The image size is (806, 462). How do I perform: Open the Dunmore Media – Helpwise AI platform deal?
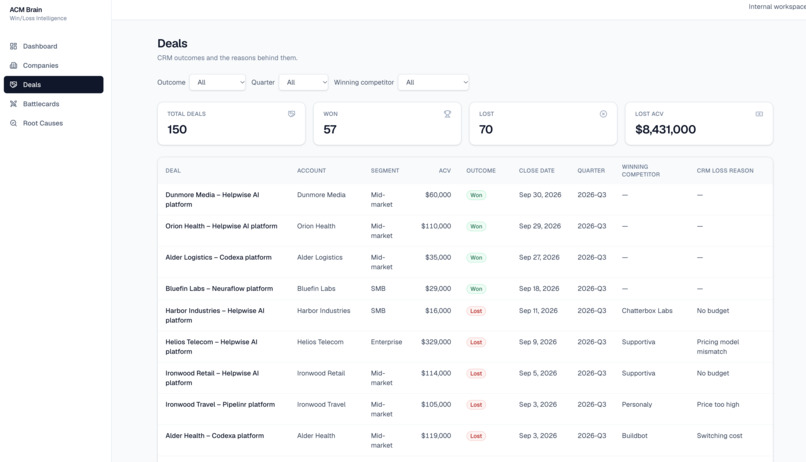(x=212, y=199)
